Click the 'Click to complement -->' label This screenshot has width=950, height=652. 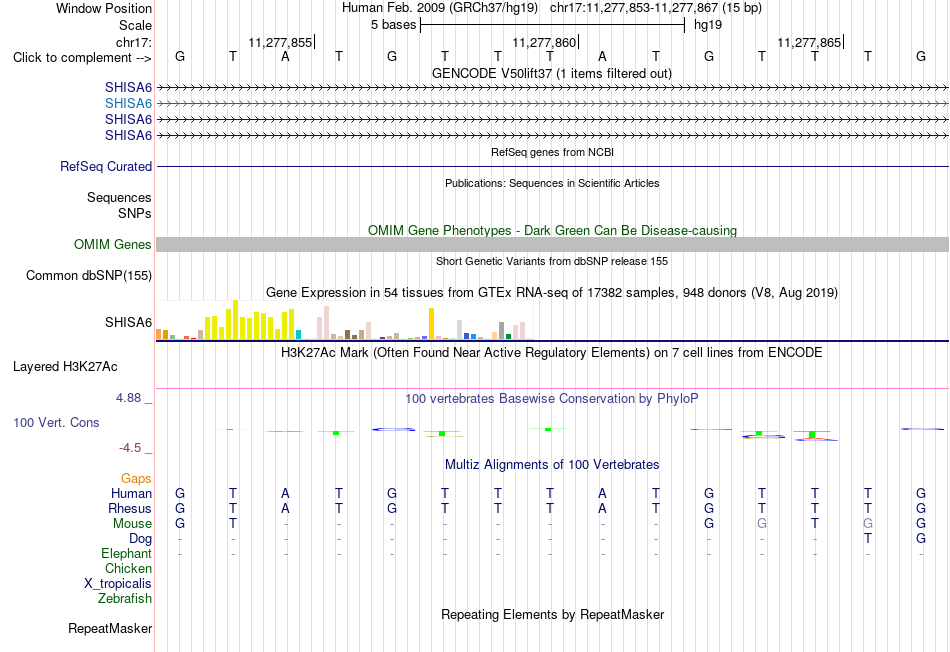82,58
